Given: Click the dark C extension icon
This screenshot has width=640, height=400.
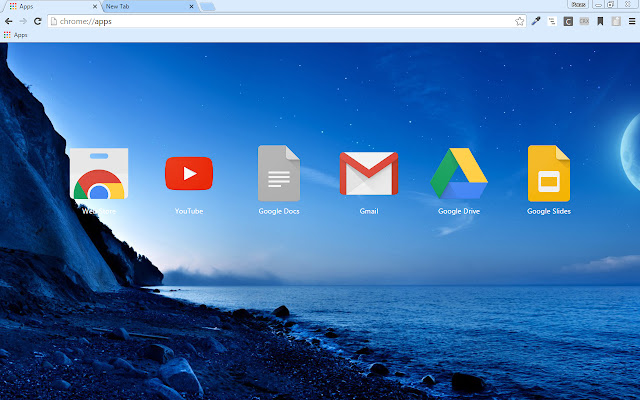Looking at the screenshot, I should point(568,21).
